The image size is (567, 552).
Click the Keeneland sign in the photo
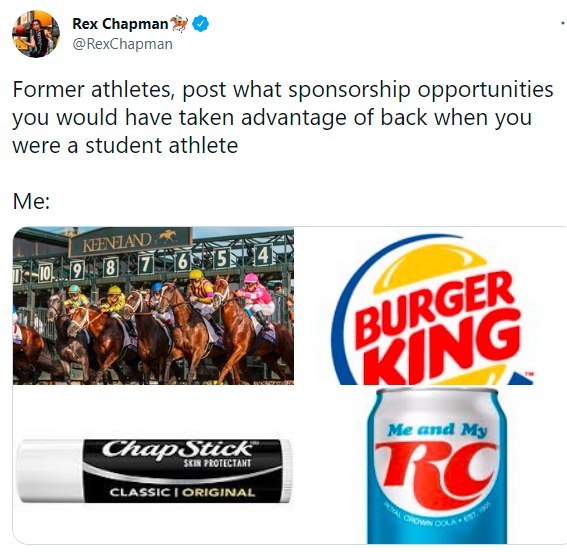131,241
